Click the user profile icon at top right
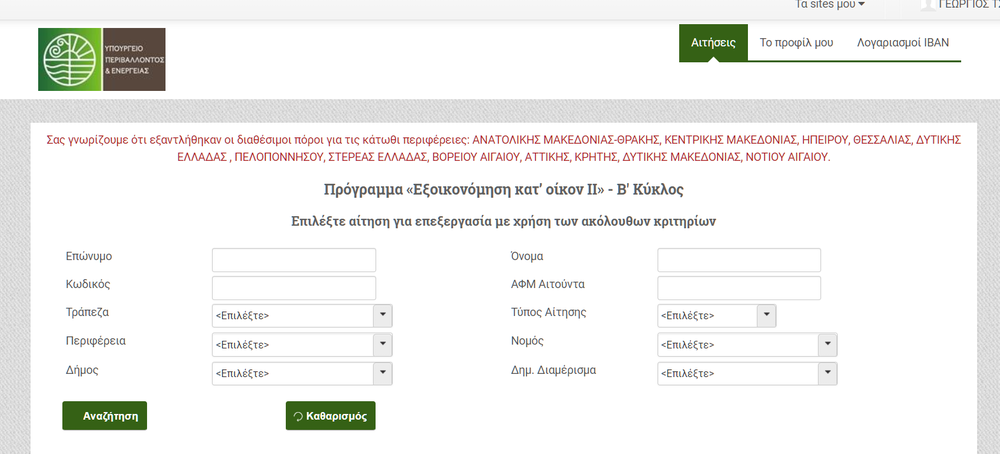The image size is (1000, 454). tap(927, 5)
